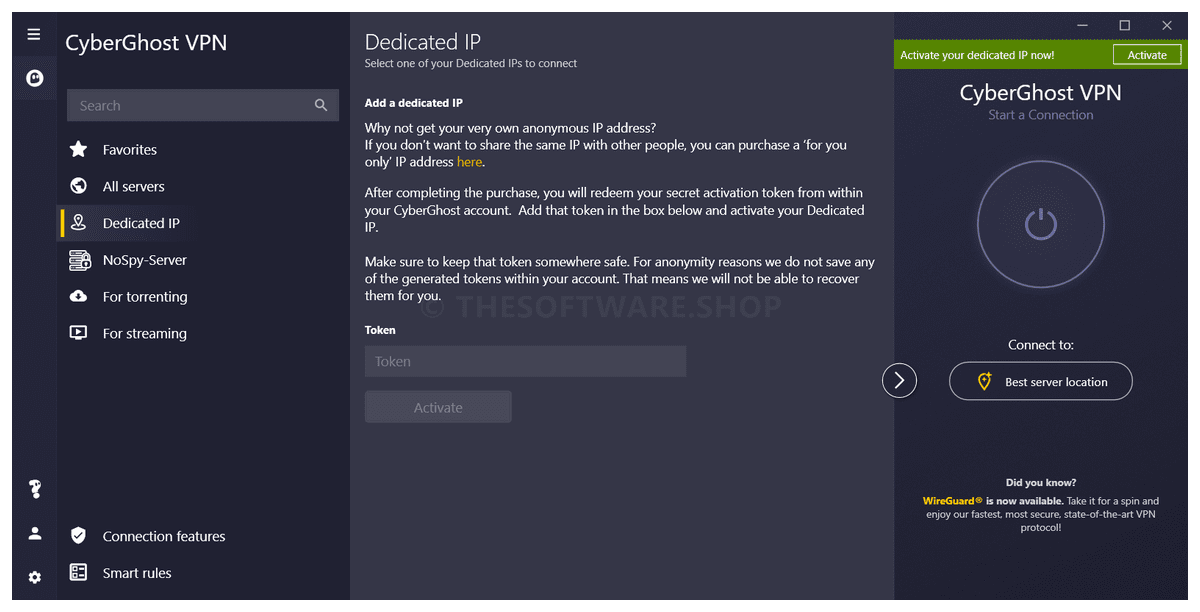The image size is (1200, 612).
Task: Click the streaming play screen icon
Action: (x=78, y=333)
